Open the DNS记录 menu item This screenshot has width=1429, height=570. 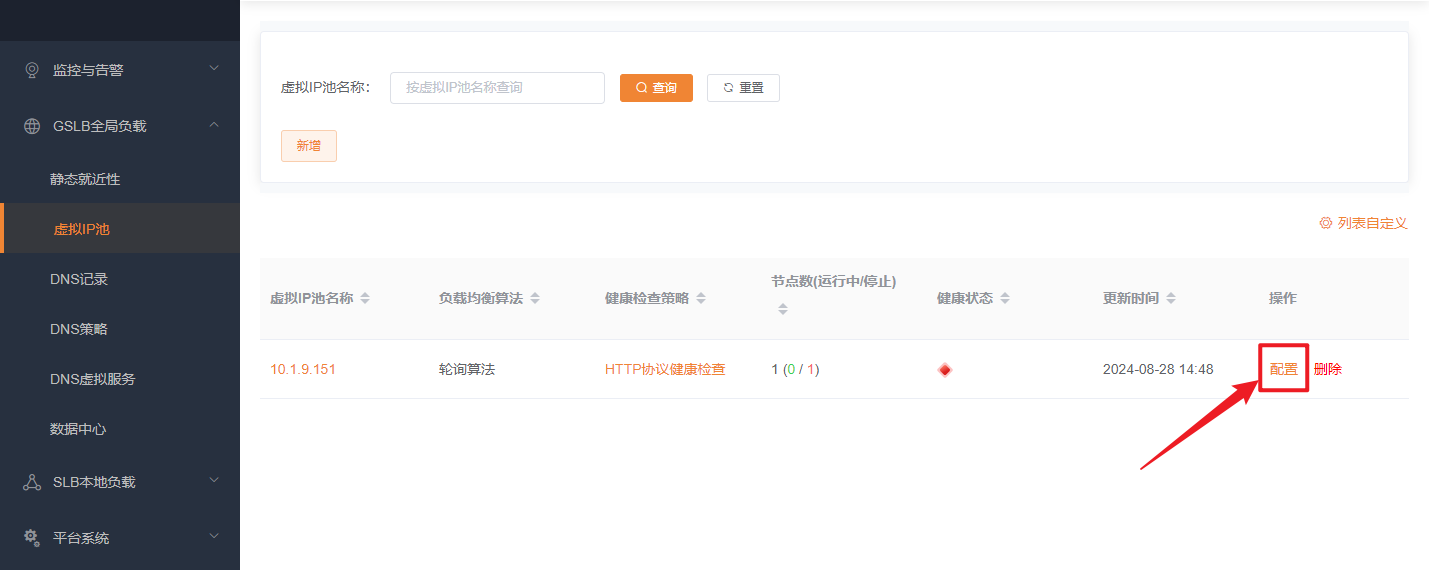coord(79,279)
